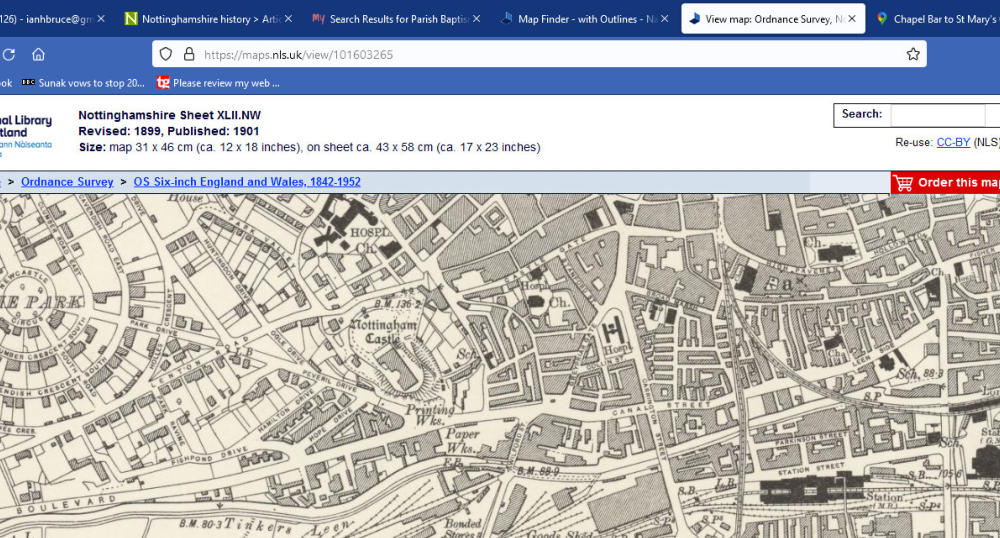Open OS Six-inch England and Wales link
This screenshot has height=538, width=1000.
(247, 182)
